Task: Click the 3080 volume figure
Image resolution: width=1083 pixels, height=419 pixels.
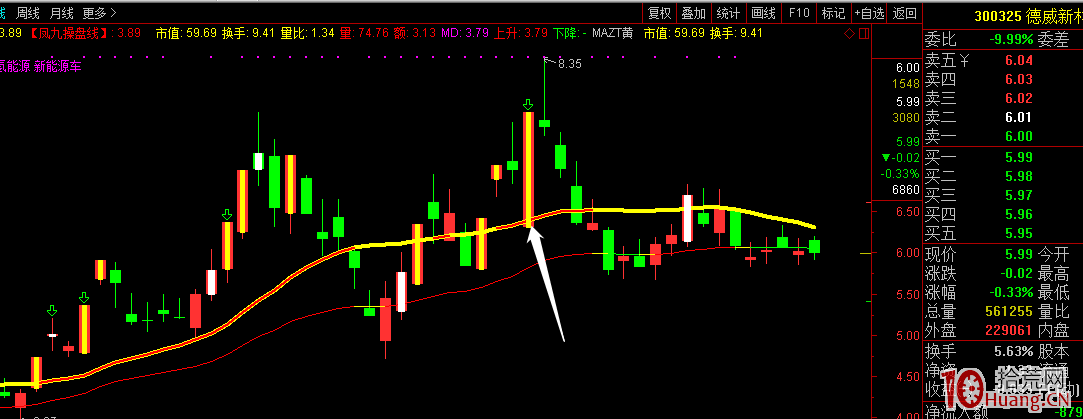Action: [x=905, y=117]
